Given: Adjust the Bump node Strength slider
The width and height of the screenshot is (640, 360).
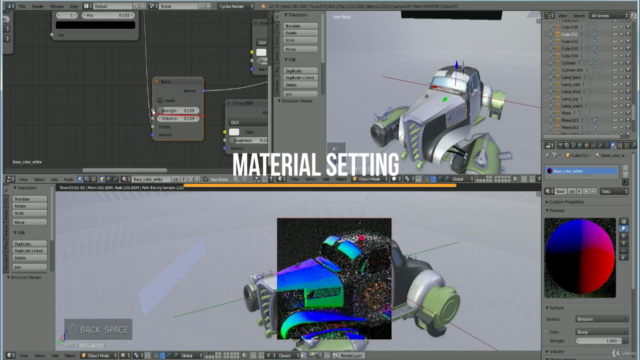Looking at the screenshot, I should click(178, 111).
